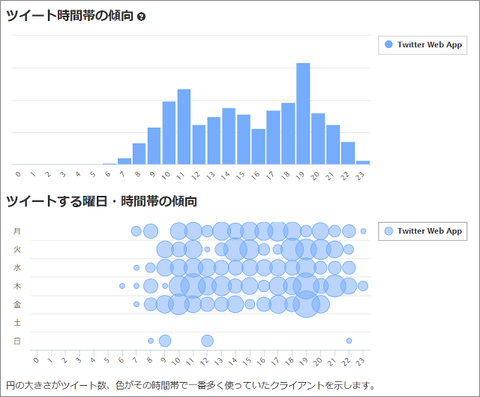Click the help icon beside ツイート時間帯の傾向
The image size is (480, 397).
(141, 16)
